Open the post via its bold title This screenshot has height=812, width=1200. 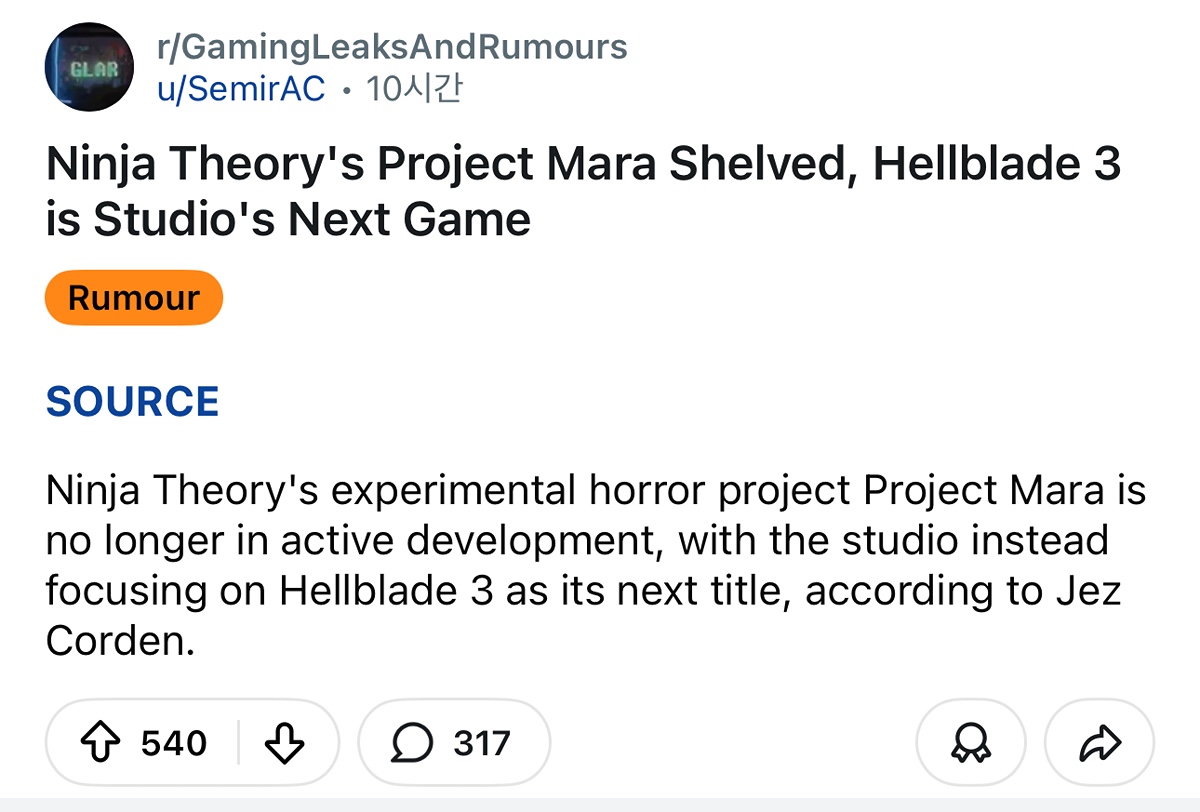click(x=582, y=164)
